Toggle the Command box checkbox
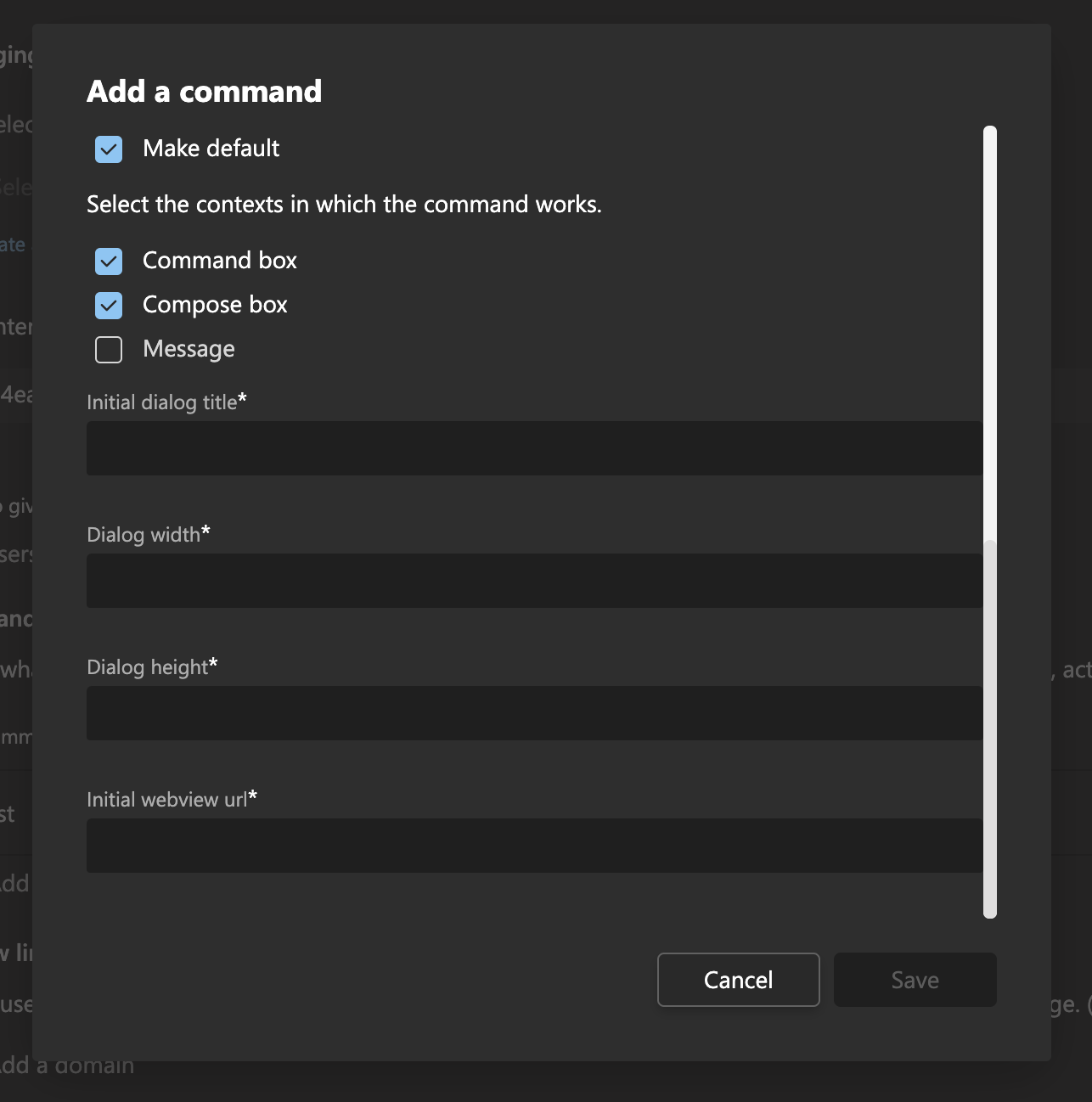This screenshot has height=1102, width=1092. [x=109, y=261]
